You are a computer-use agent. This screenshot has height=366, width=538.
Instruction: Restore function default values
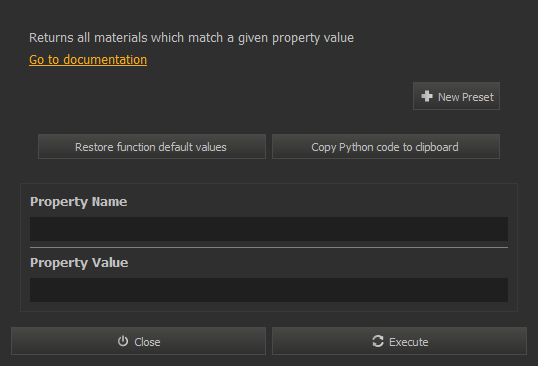click(152, 146)
